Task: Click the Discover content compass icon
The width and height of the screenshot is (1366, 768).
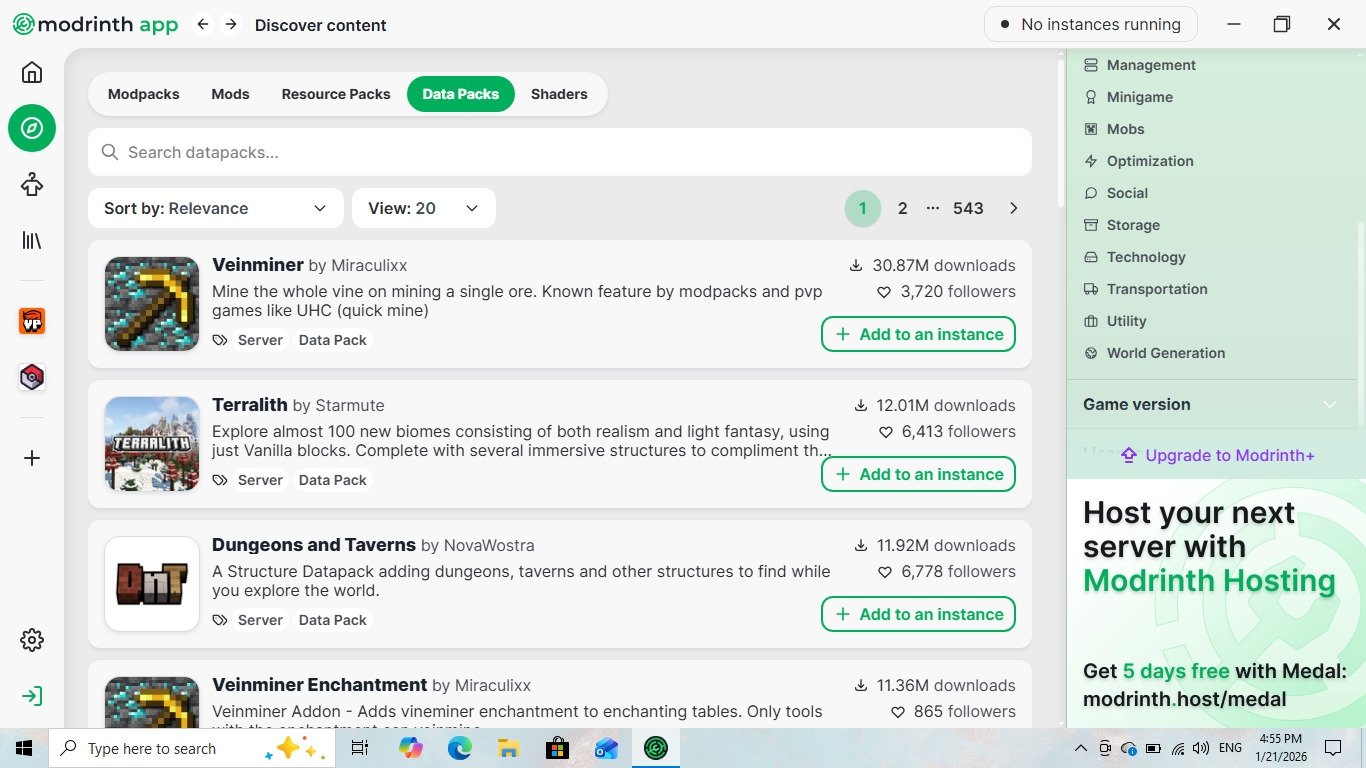Action: coord(32,128)
